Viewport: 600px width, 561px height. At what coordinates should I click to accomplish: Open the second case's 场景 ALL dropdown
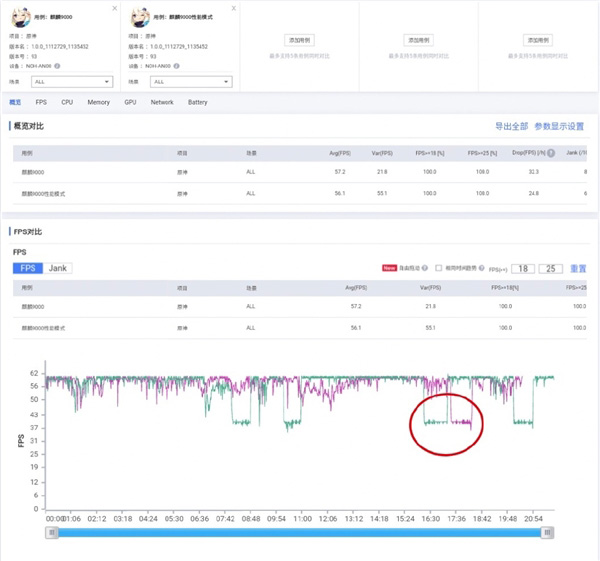coord(192,82)
